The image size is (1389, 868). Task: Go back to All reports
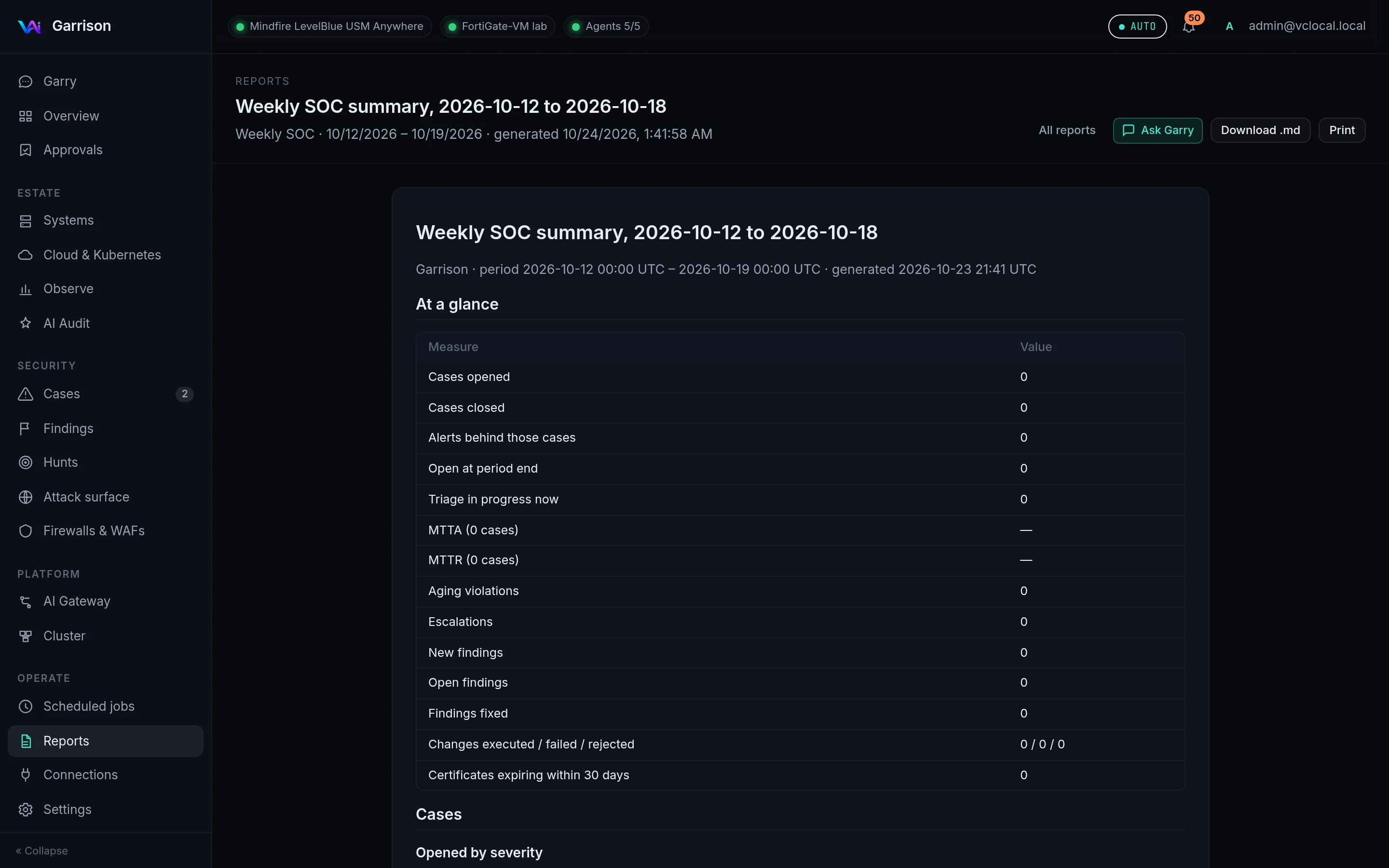pos(1067,130)
